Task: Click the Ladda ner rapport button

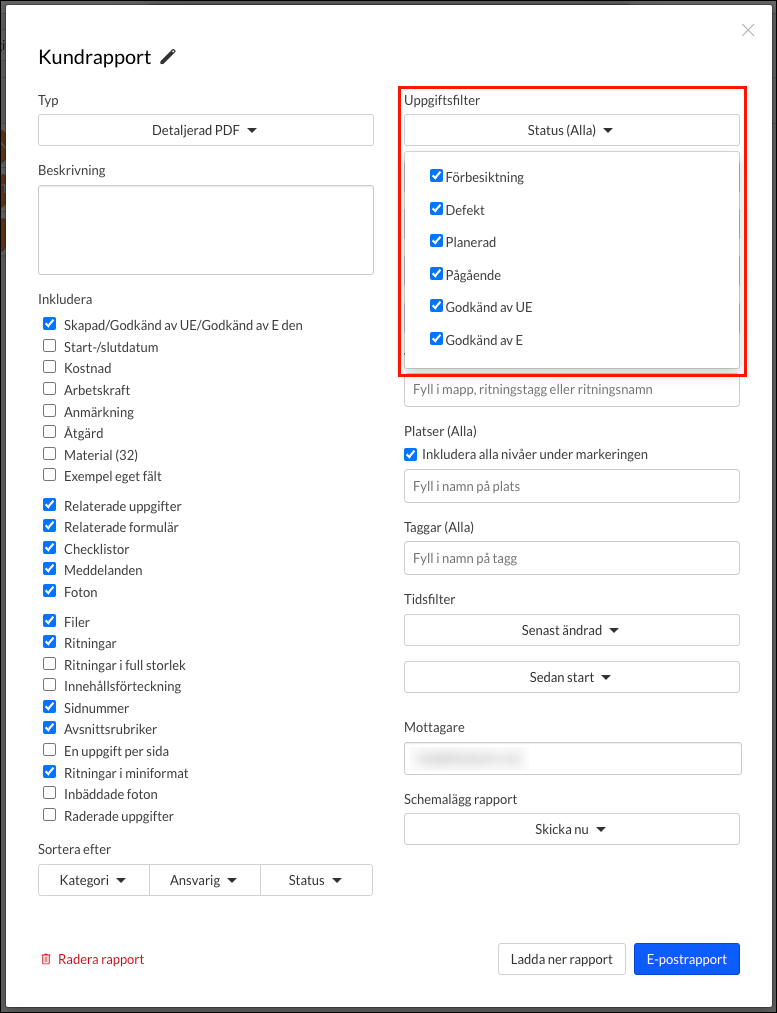Action: [x=562, y=959]
